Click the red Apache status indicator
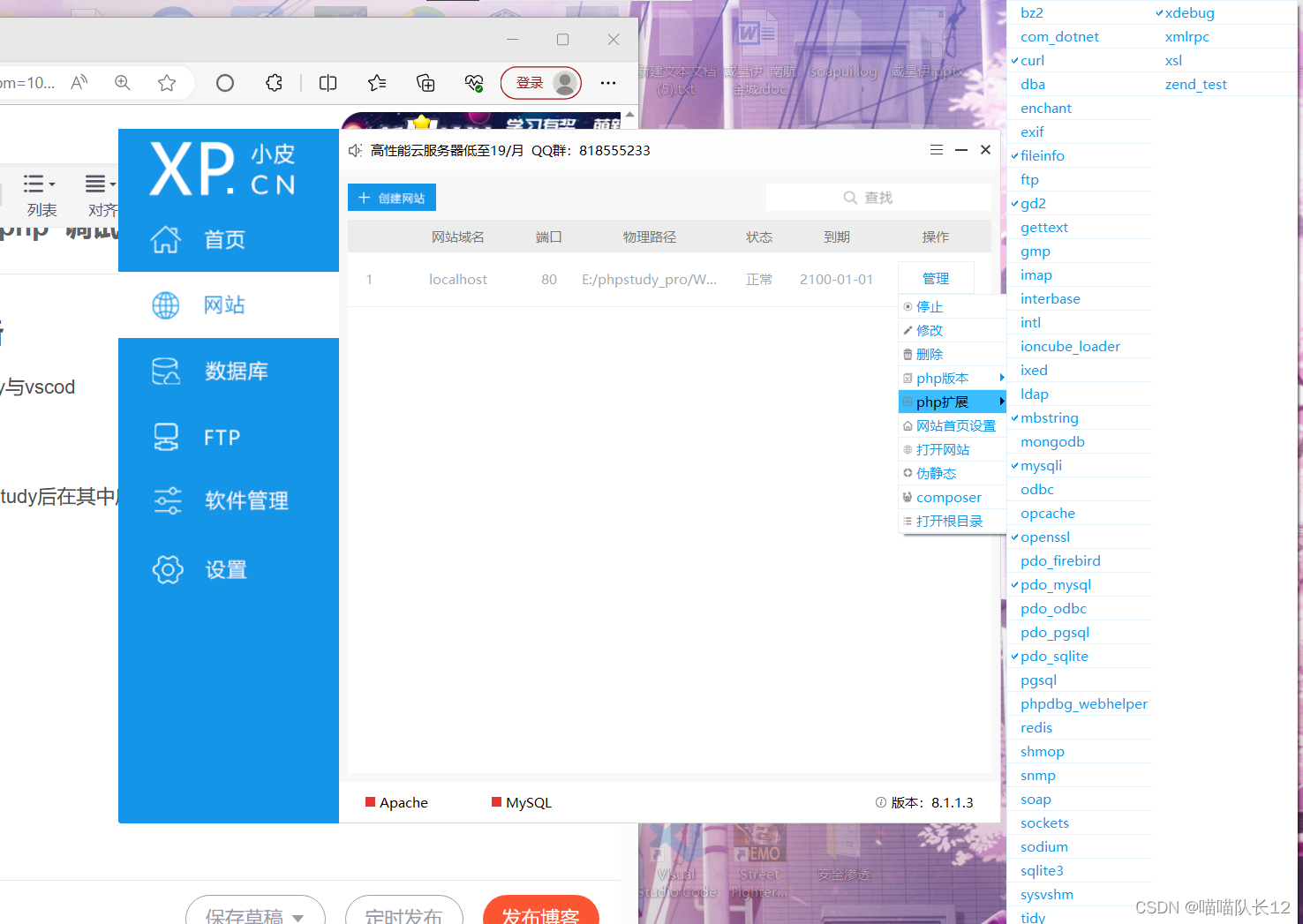The height and width of the screenshot is (924, 1303). [x=371, y=802]
